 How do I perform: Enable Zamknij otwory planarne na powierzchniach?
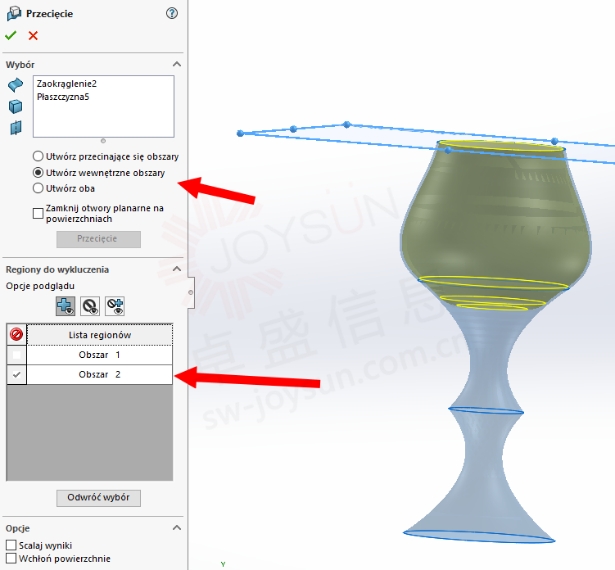38,213
